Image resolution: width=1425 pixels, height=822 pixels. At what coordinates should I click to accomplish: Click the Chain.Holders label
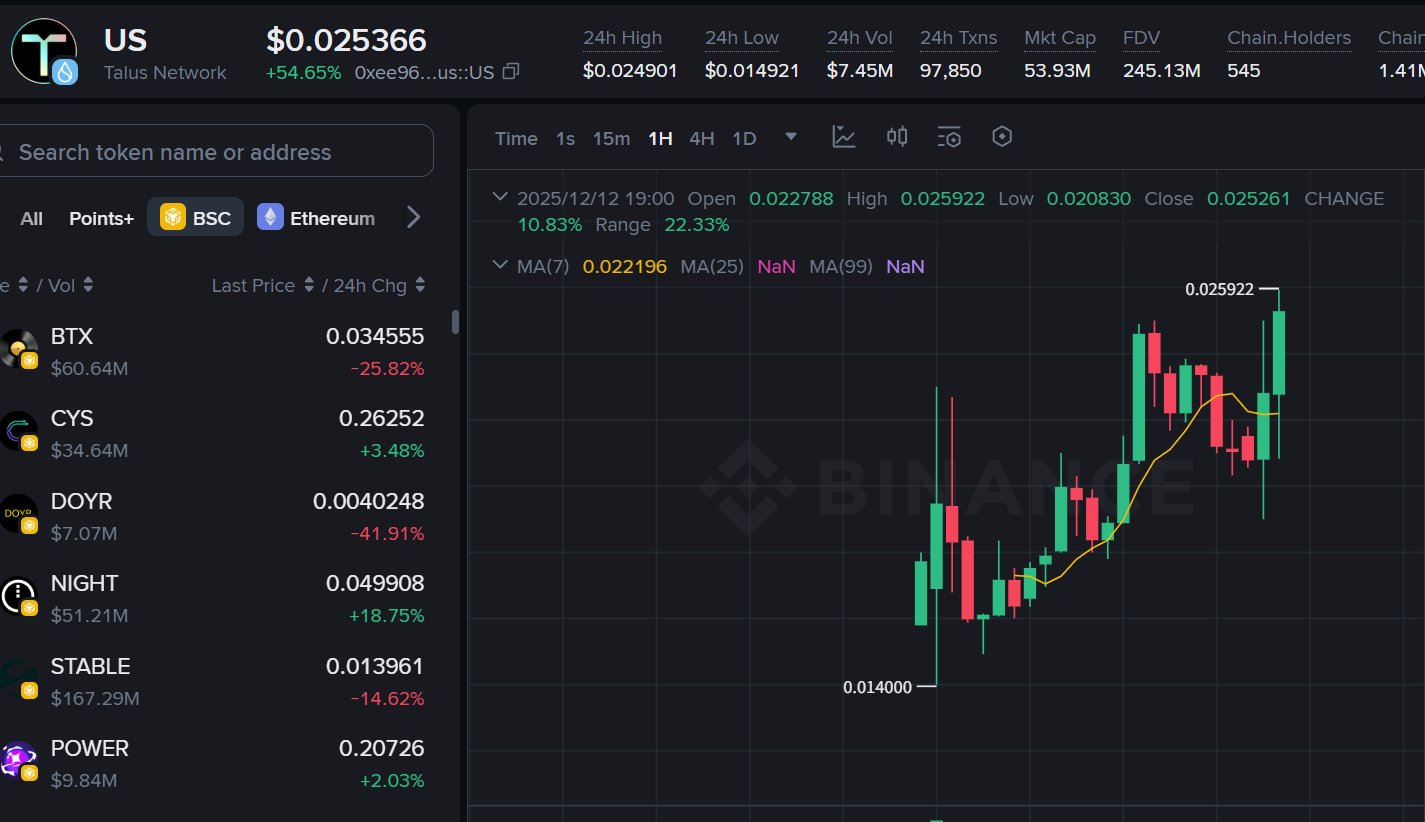click(x=1289, y=38)
